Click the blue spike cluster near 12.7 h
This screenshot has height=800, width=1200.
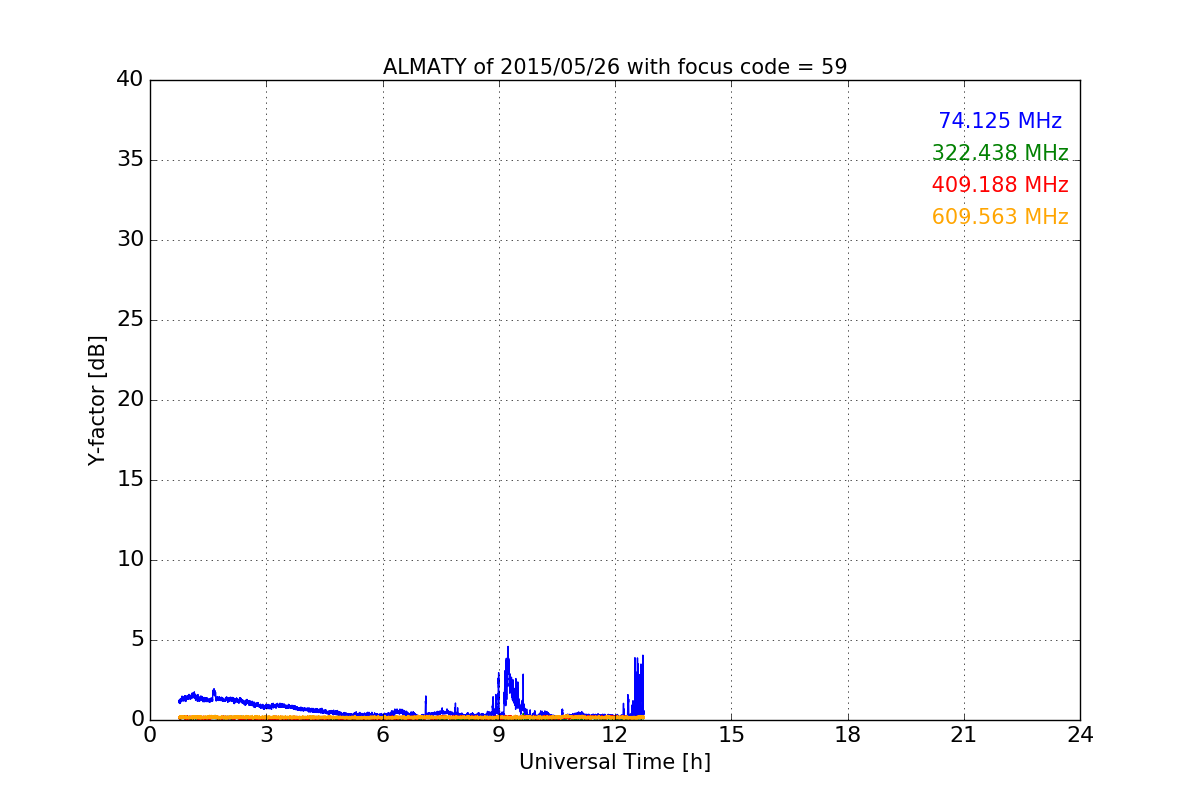tap(638, 685)
